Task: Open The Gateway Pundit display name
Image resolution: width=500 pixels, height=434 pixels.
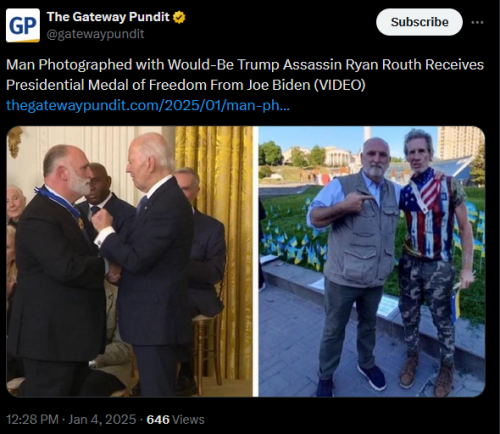Action: click(x=108, y=17)
